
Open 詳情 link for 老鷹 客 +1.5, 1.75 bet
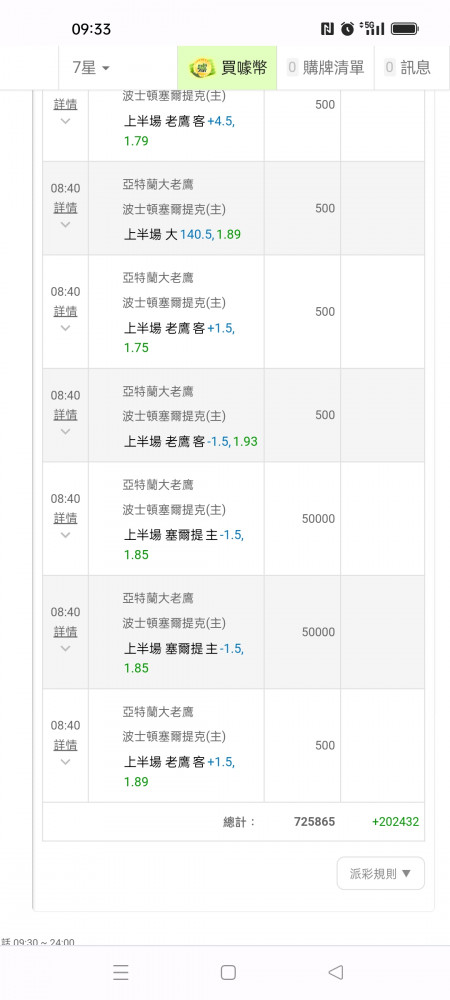(65, 311)
